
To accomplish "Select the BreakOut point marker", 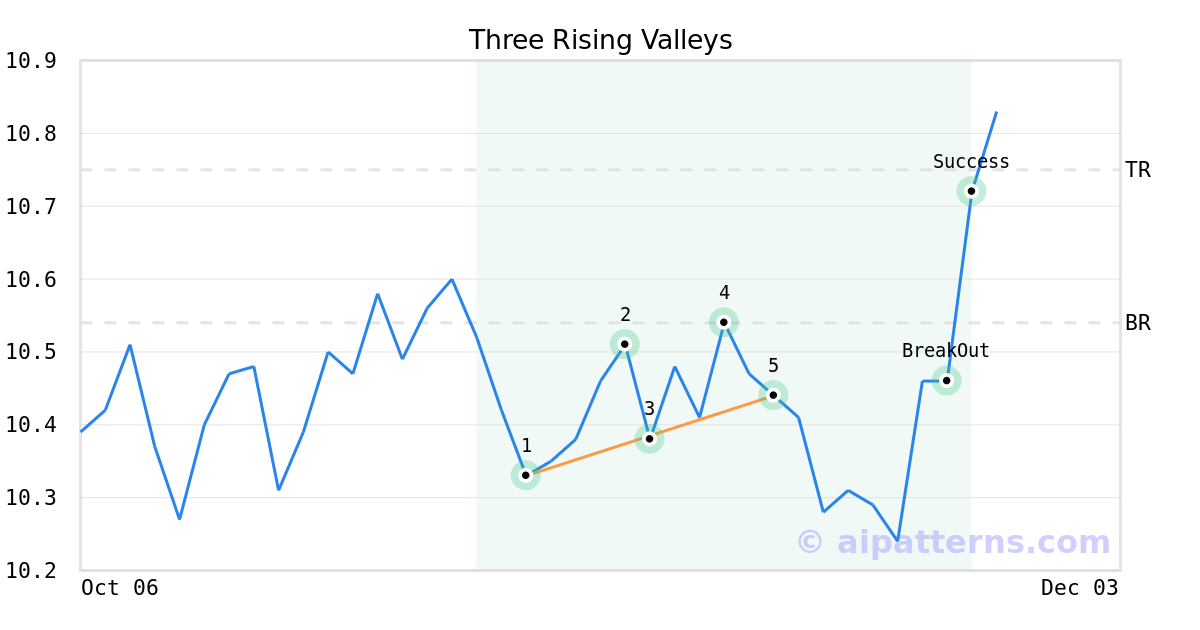I will [947, 380].
